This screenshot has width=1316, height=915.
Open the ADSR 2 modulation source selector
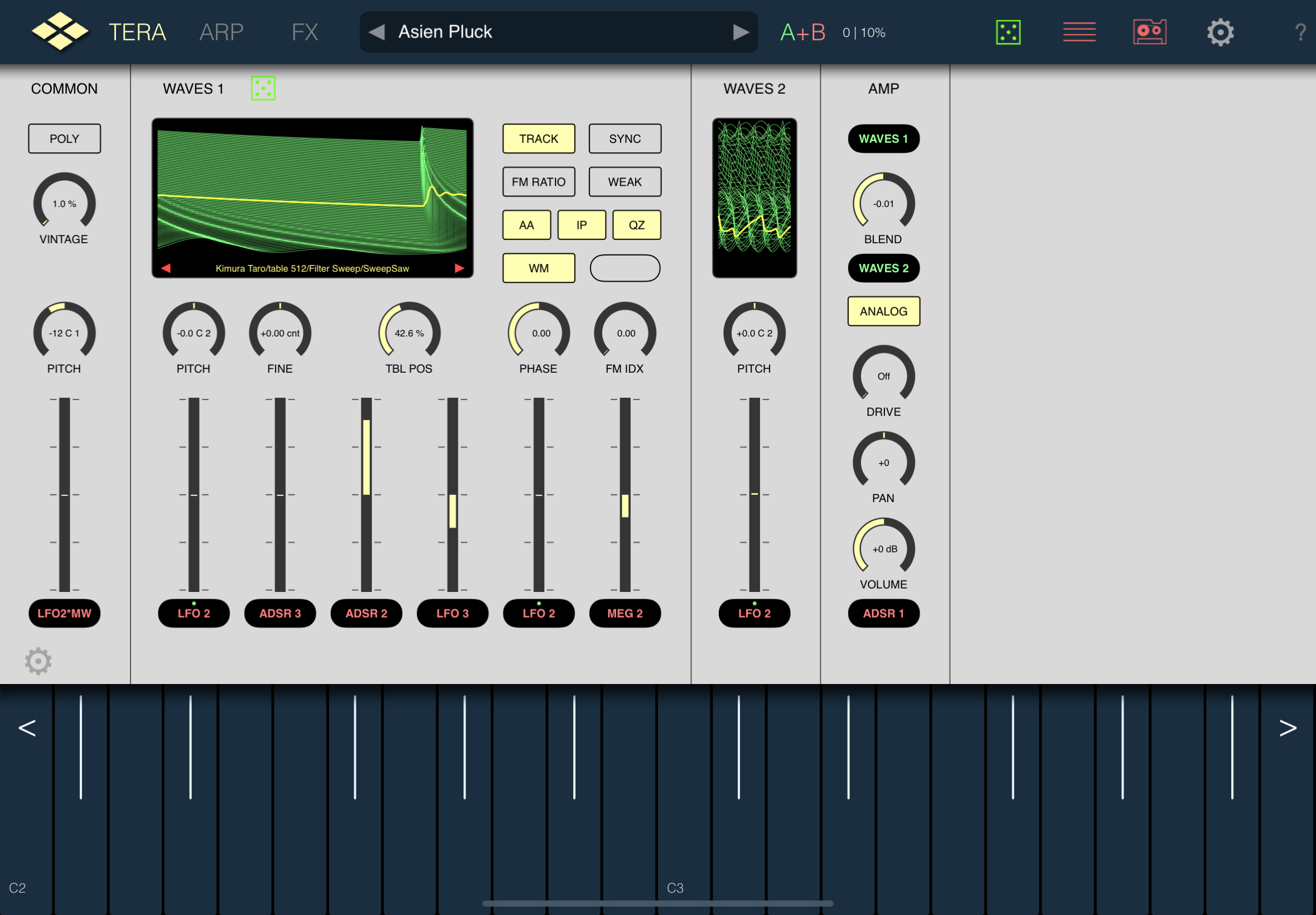366,613
